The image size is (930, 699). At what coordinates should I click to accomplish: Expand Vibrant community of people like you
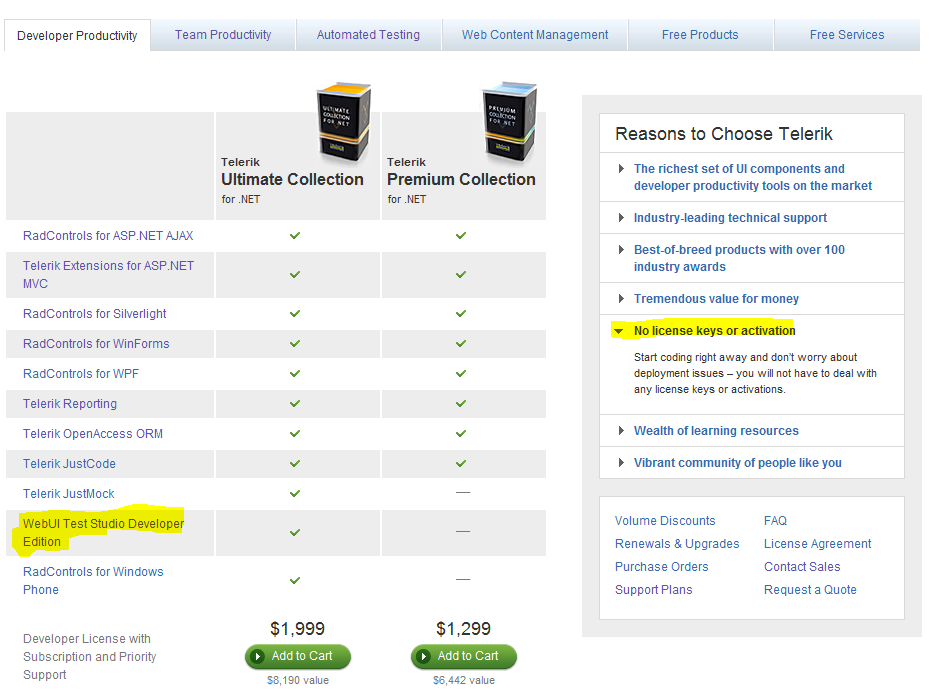click(737, 463)
